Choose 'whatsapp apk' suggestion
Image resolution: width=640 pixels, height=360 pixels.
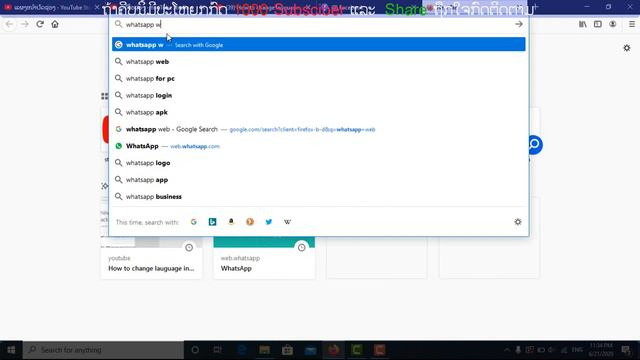coord(319,112)
